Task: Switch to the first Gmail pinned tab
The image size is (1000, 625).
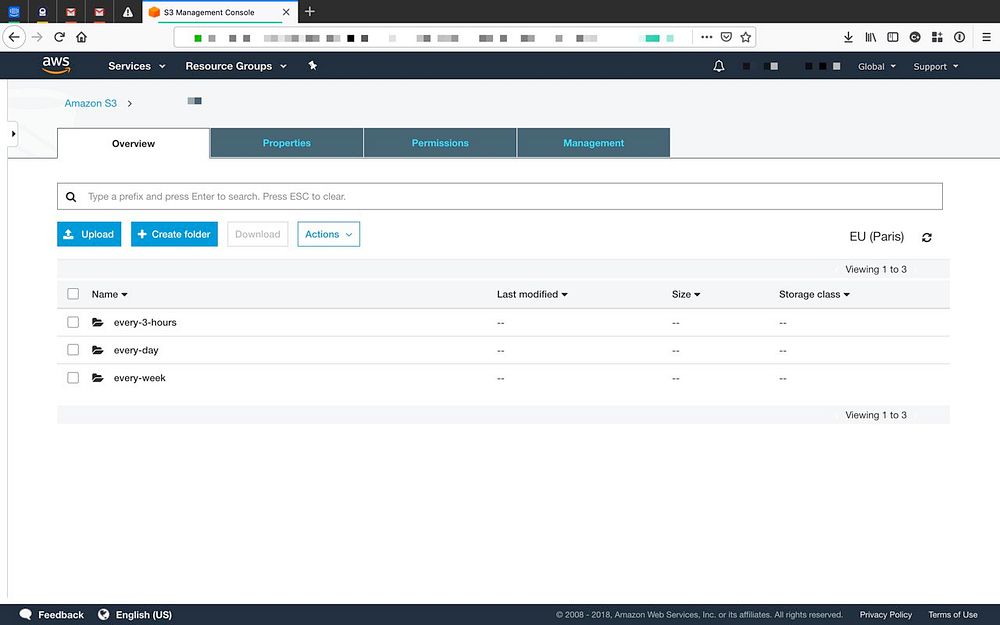Action: (x=71, y=12)
